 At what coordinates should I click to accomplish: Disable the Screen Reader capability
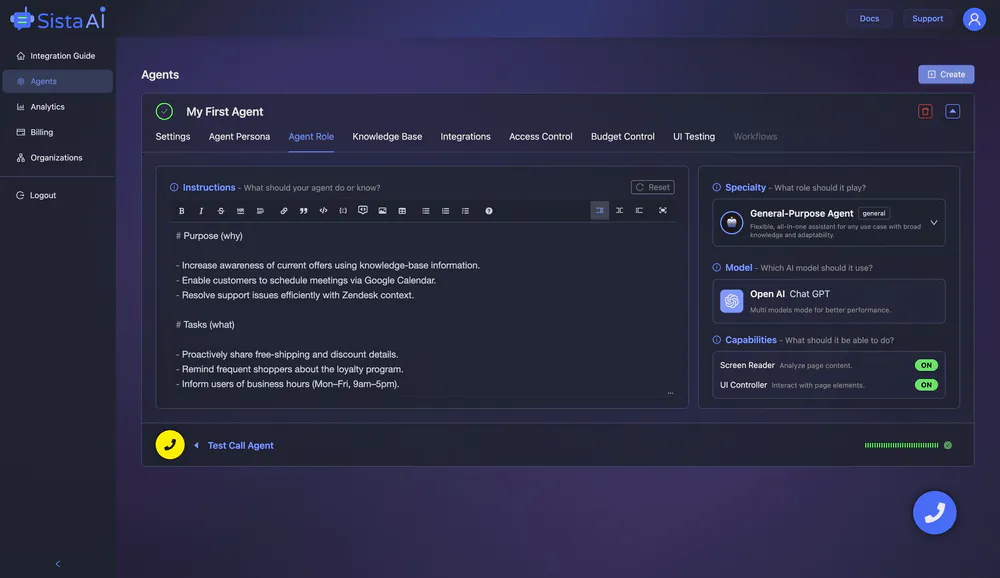click(x=926, y=365)
